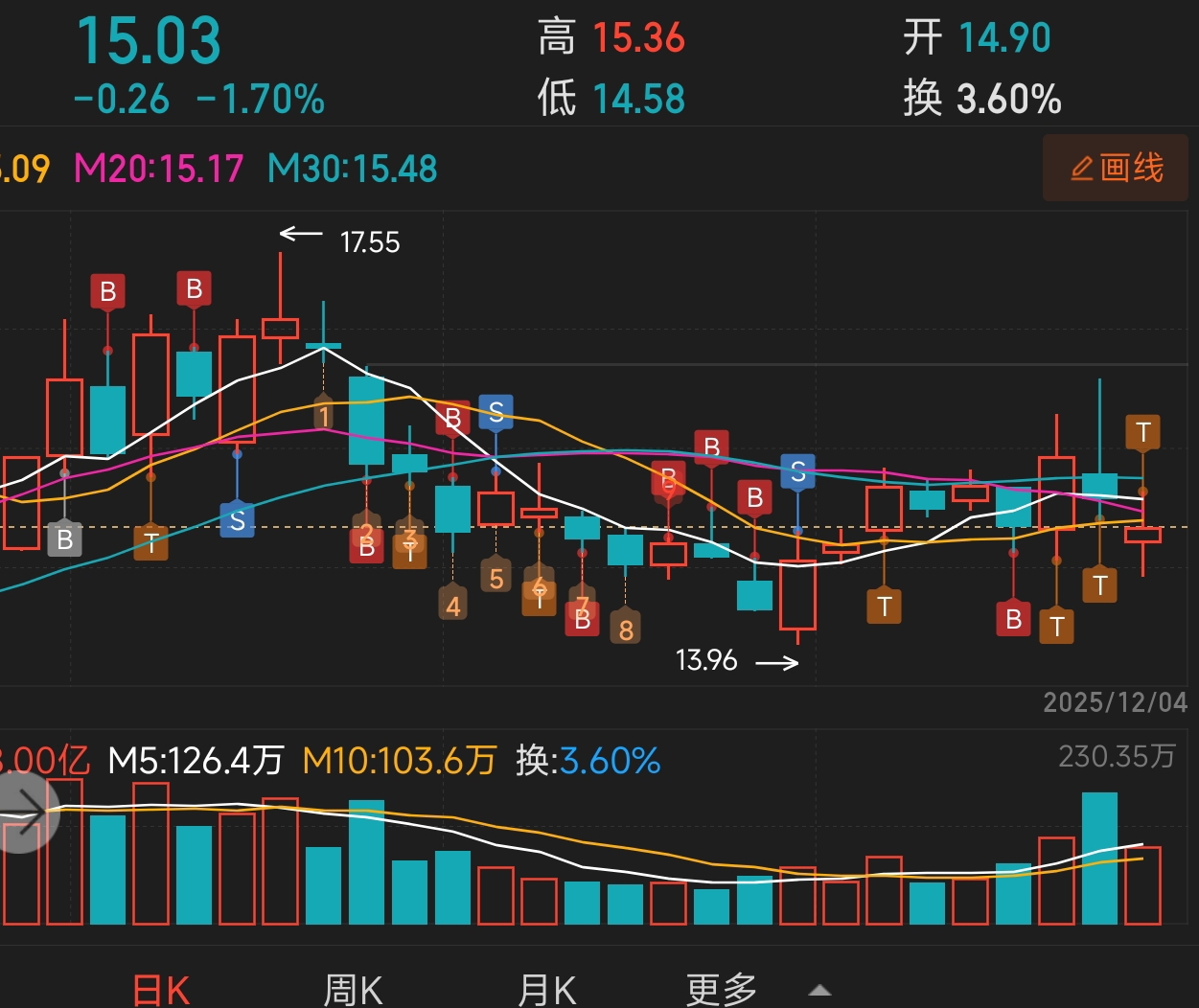Screen dimensions: 1199x1008
Task: Click the current price 15.03
Action: click(149, 41)
